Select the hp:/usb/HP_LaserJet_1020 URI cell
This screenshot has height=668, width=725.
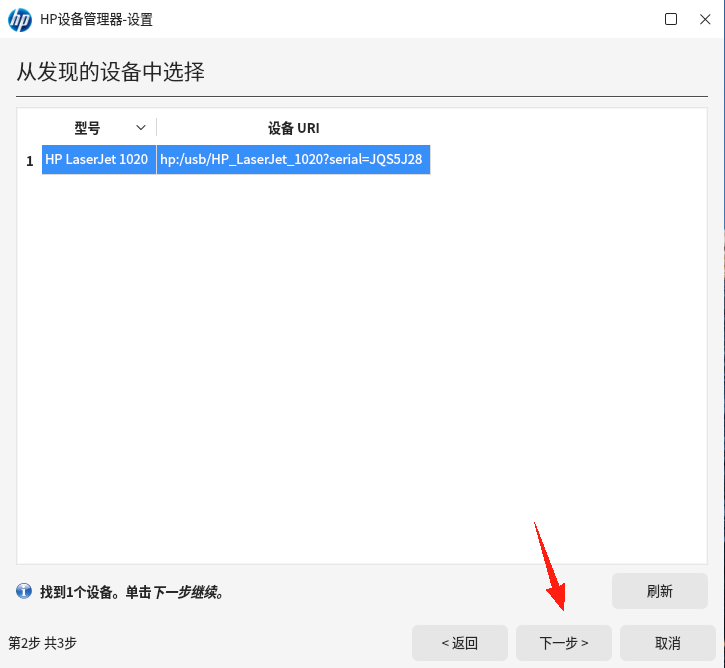(x=294, y=159)
